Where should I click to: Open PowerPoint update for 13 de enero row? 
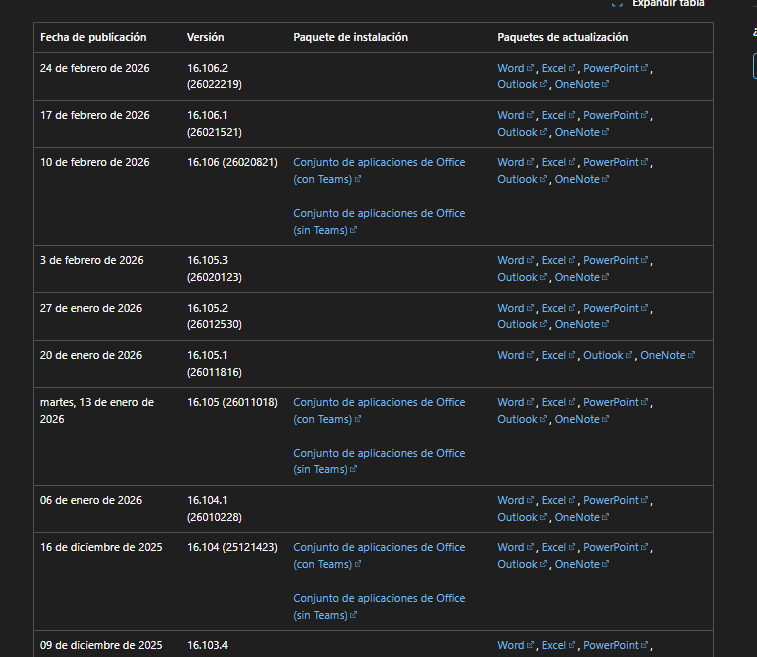(x=616, y=402)
